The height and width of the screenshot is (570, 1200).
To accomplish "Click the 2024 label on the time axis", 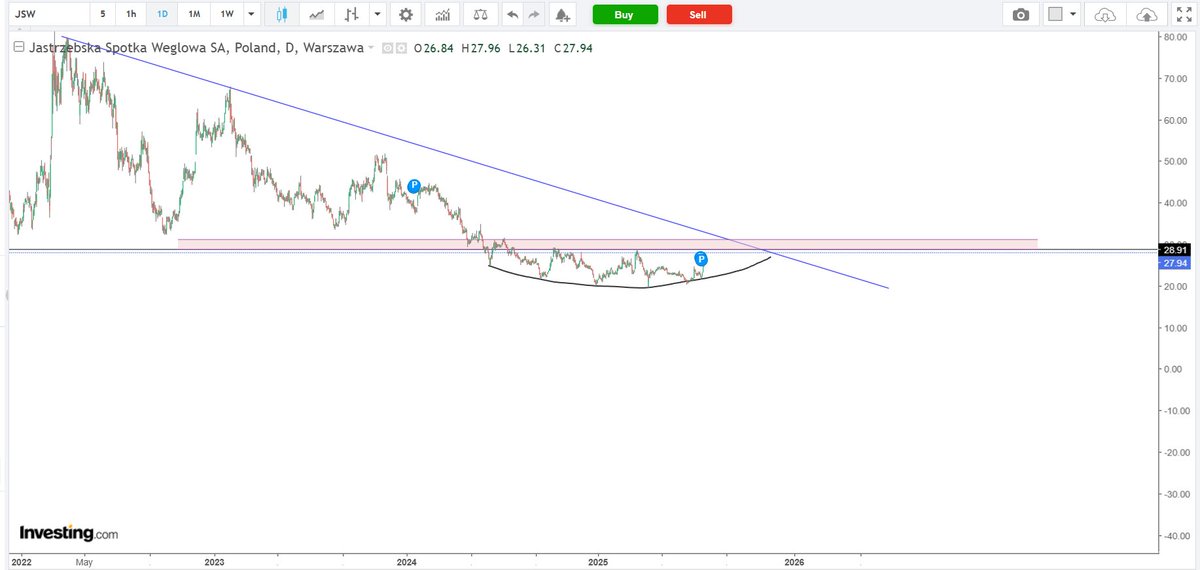I will [407, 562].
